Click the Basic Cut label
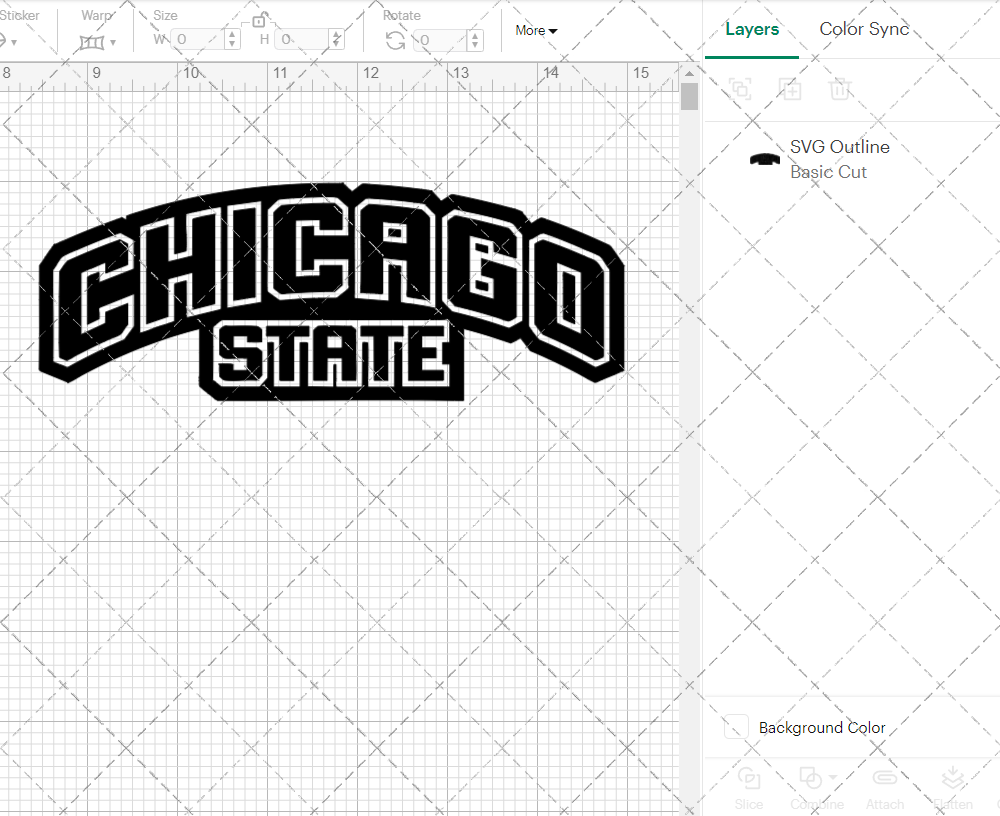Image resolution: width=1000 pixels, height=816 pixels. click(829, 172)
